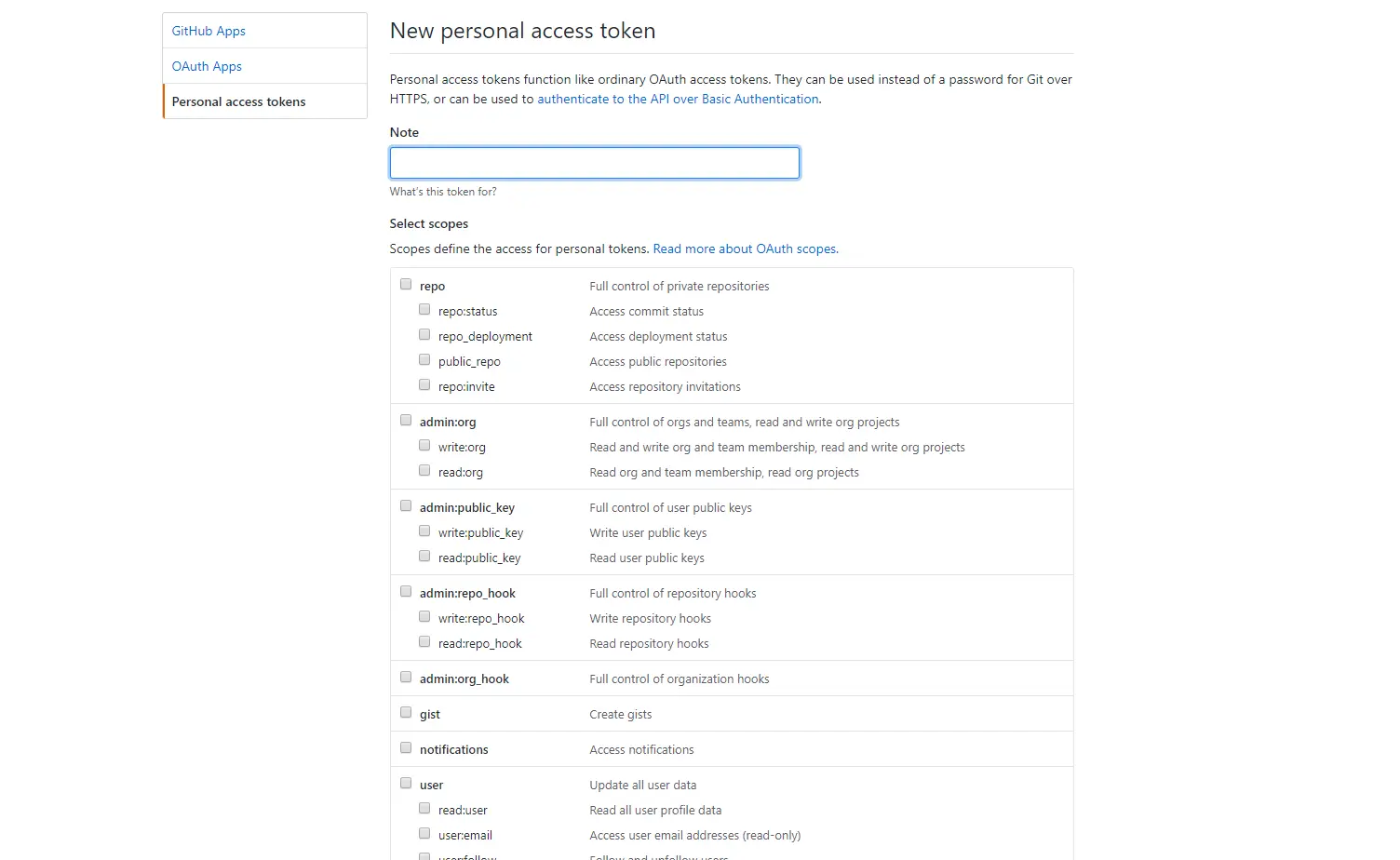Tick the user scope checkbox
This screenshot has width=1400, height=860.
pos(406,784)
